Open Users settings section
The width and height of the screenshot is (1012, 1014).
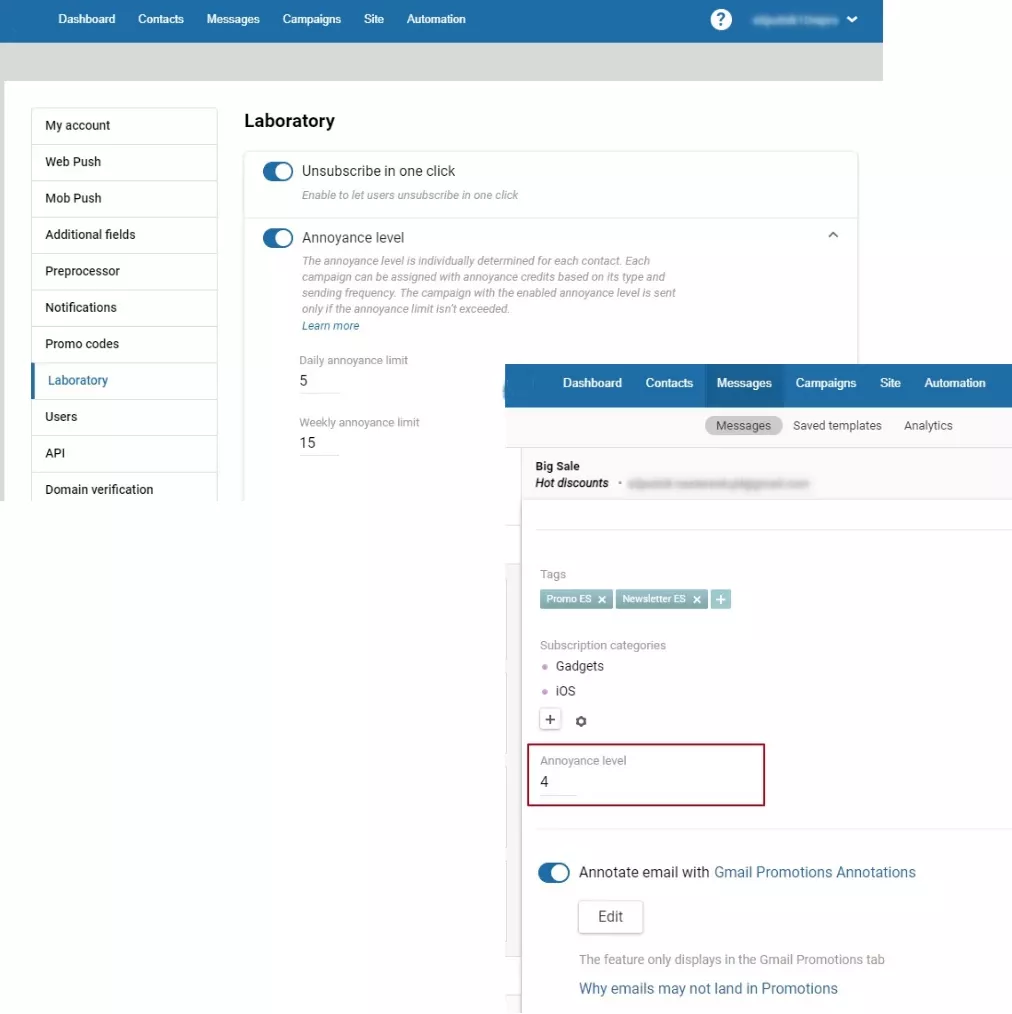(124, 417)
